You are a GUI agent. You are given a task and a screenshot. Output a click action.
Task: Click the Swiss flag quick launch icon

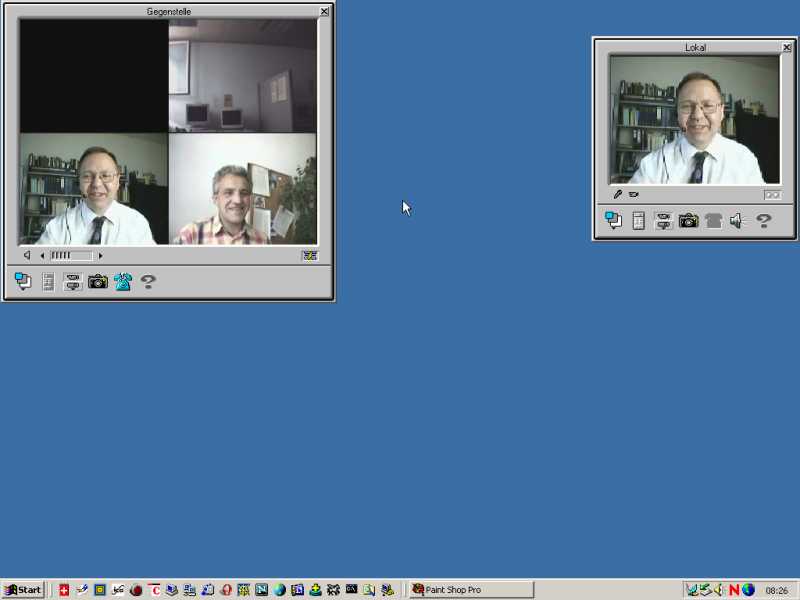(64, 590)
